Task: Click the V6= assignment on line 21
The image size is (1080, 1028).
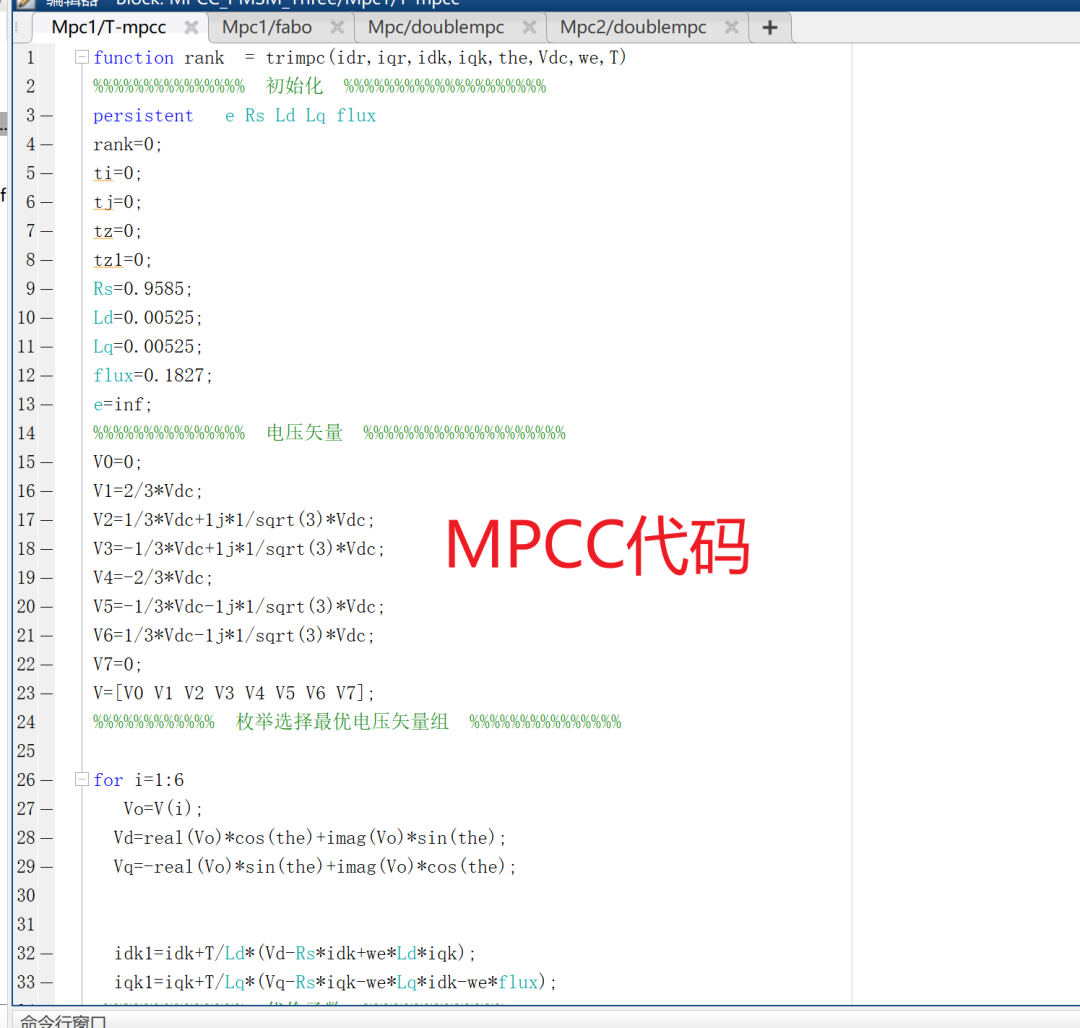Action: point(233,636)
